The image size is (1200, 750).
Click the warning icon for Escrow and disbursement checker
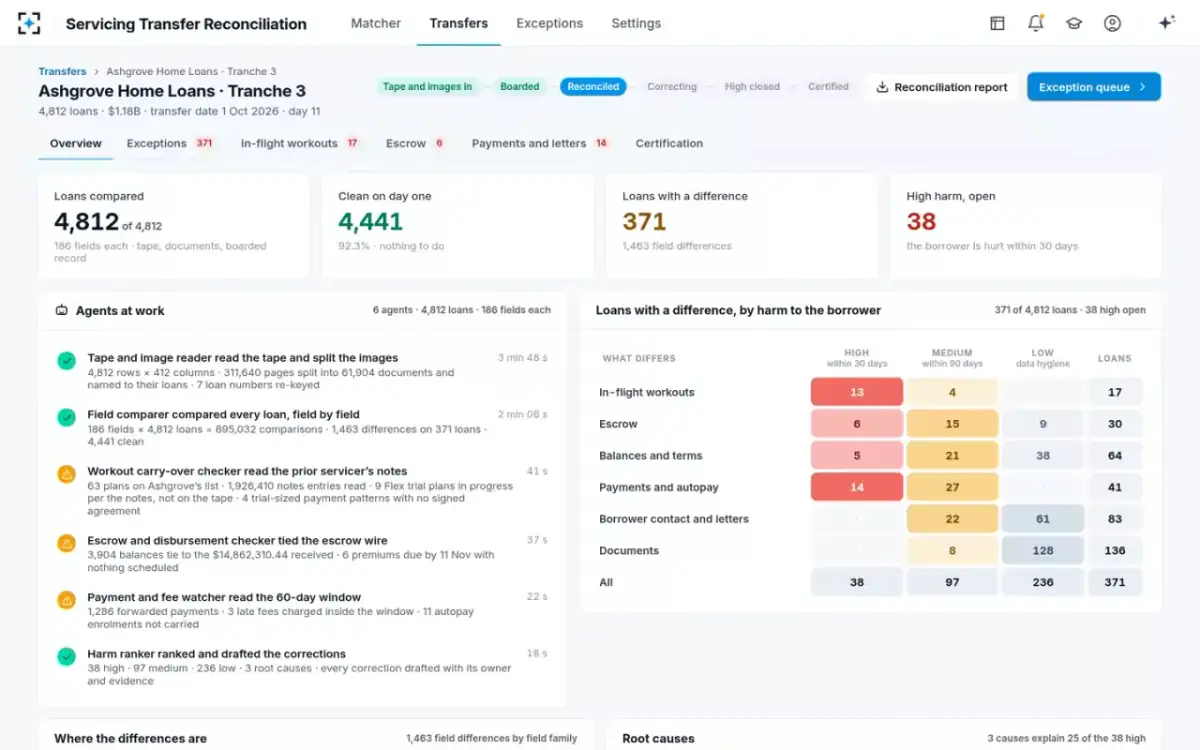(66, 543)
